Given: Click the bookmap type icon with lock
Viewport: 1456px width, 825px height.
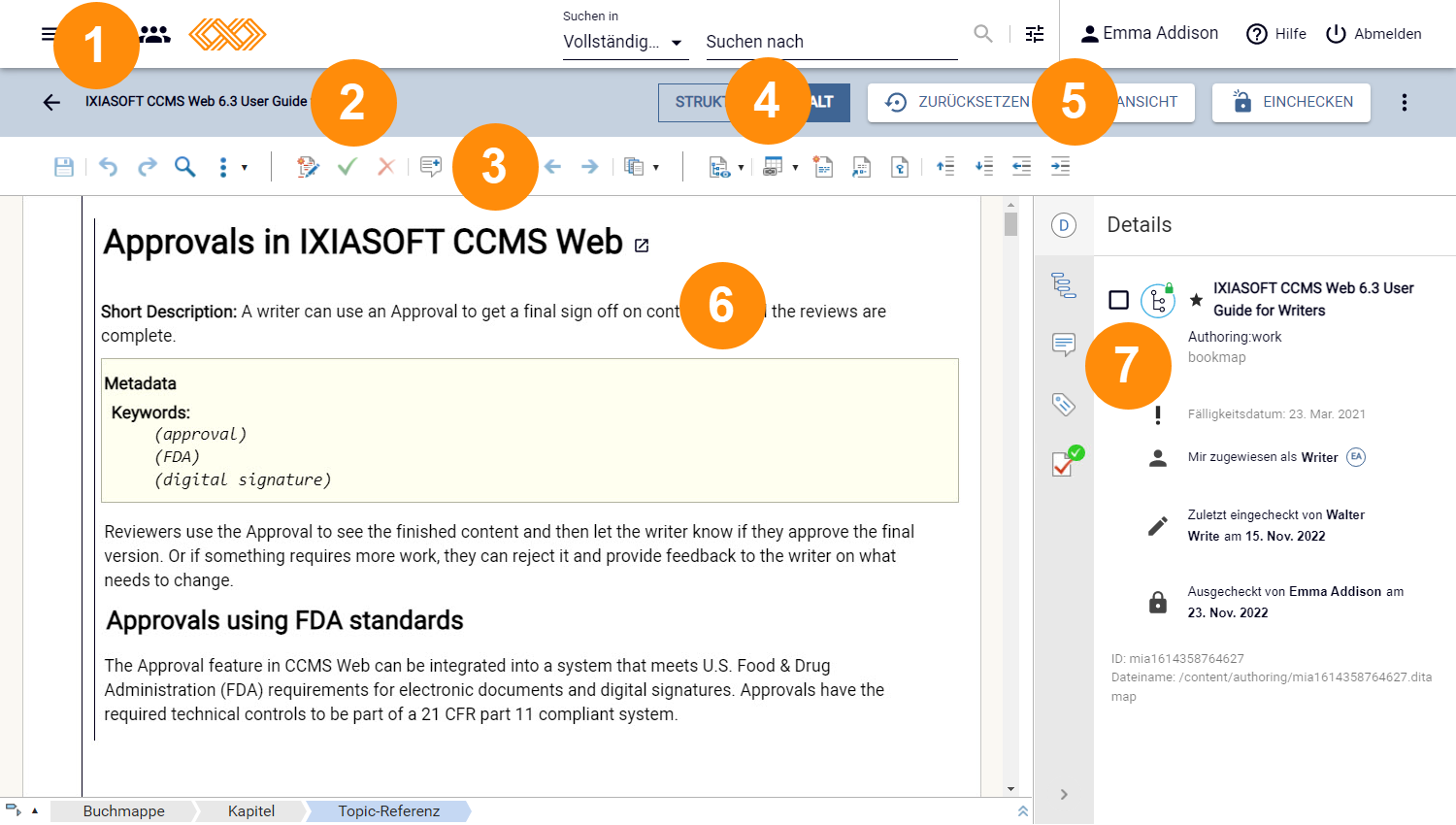Looking at the screenshot, I should 1158,300.
